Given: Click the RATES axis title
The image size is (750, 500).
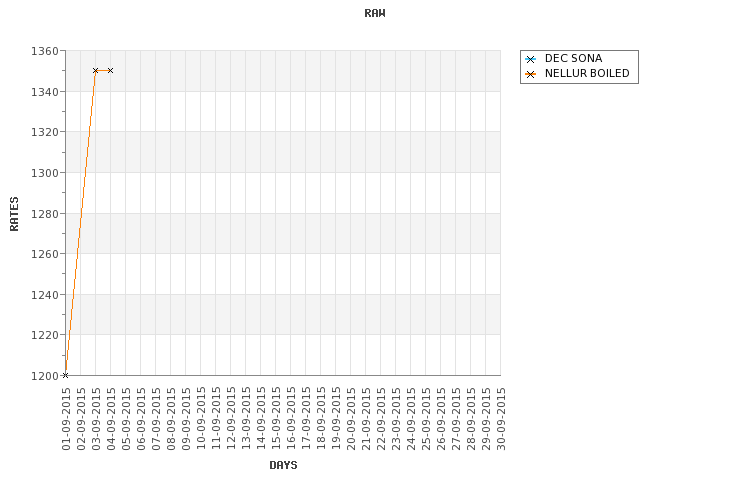Looking at the screenshot, I should (14, 214).
